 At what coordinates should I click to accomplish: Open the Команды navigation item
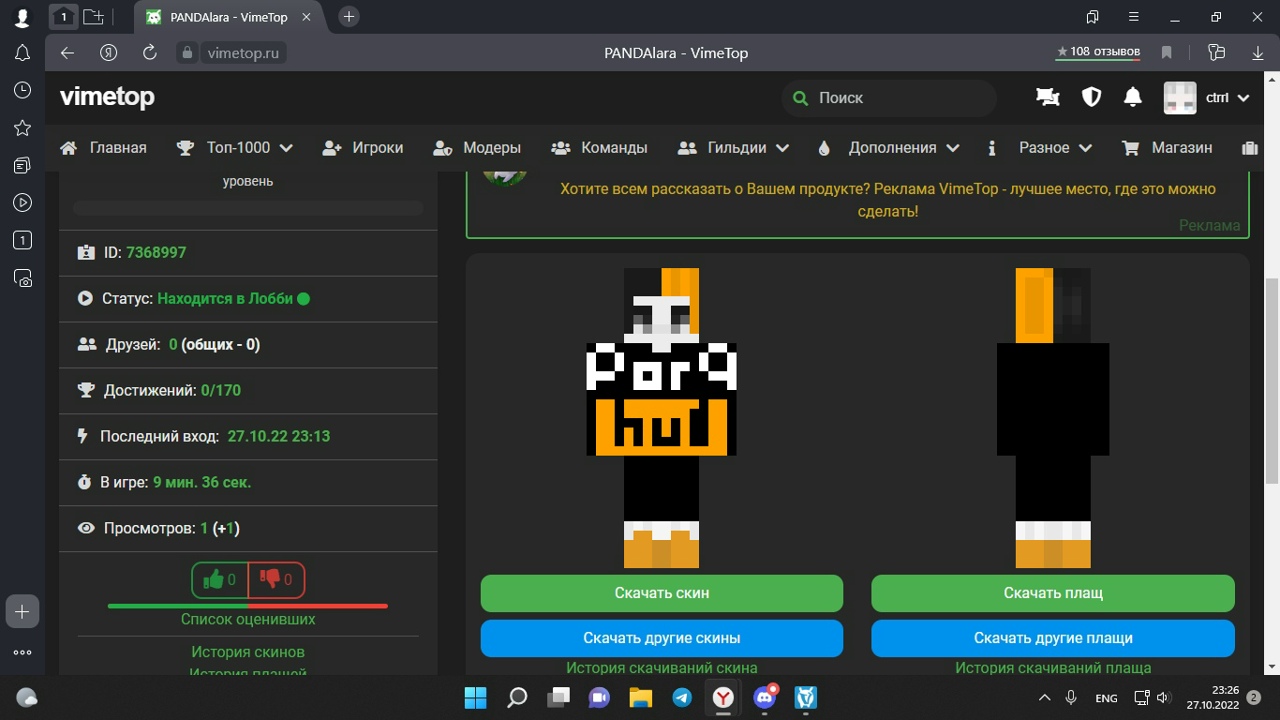pyautogui.click(x=599, y=148)
